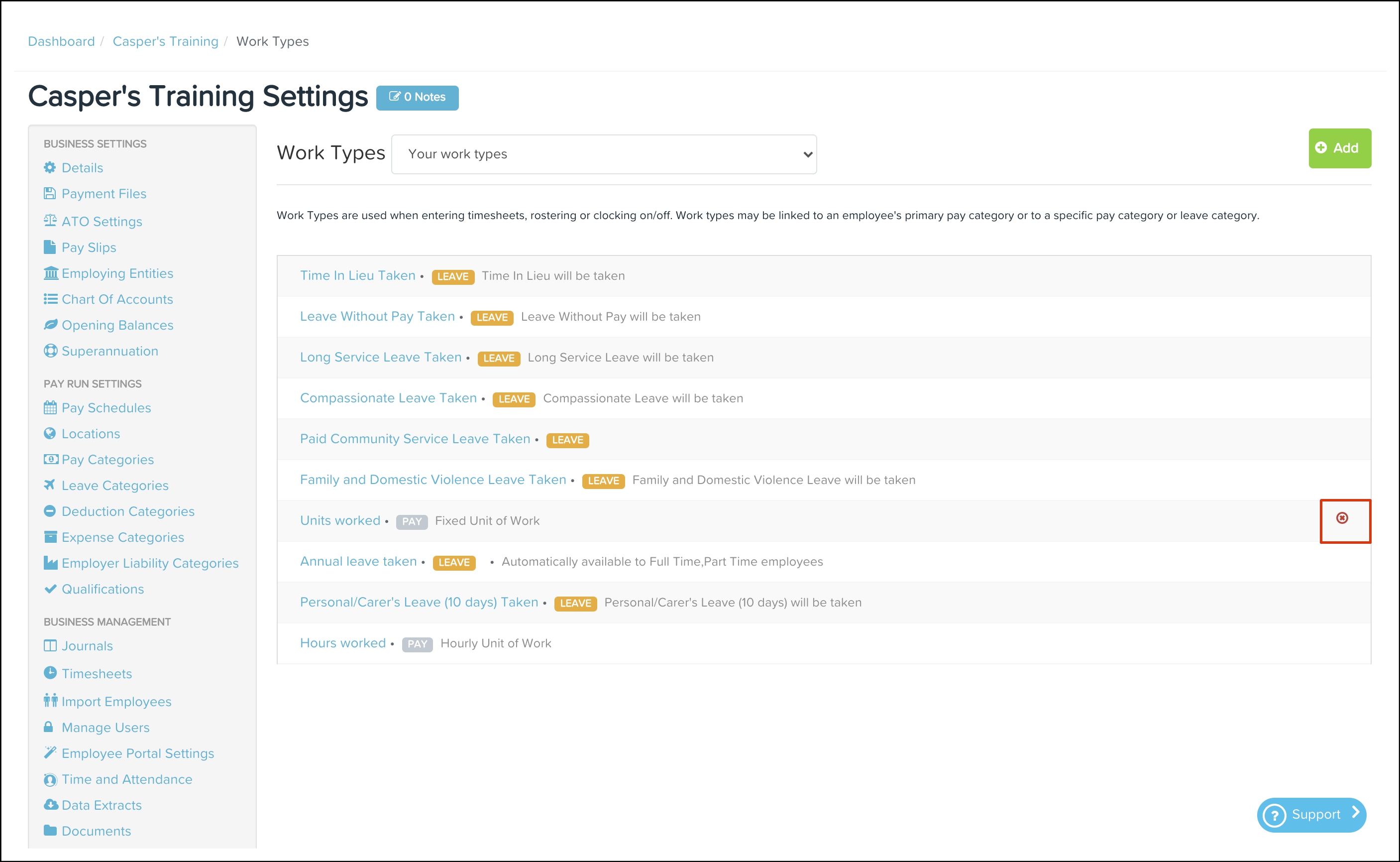The image size is (1400, 862).
Task: Open the 0 Notes button
Action: point(417,98)
